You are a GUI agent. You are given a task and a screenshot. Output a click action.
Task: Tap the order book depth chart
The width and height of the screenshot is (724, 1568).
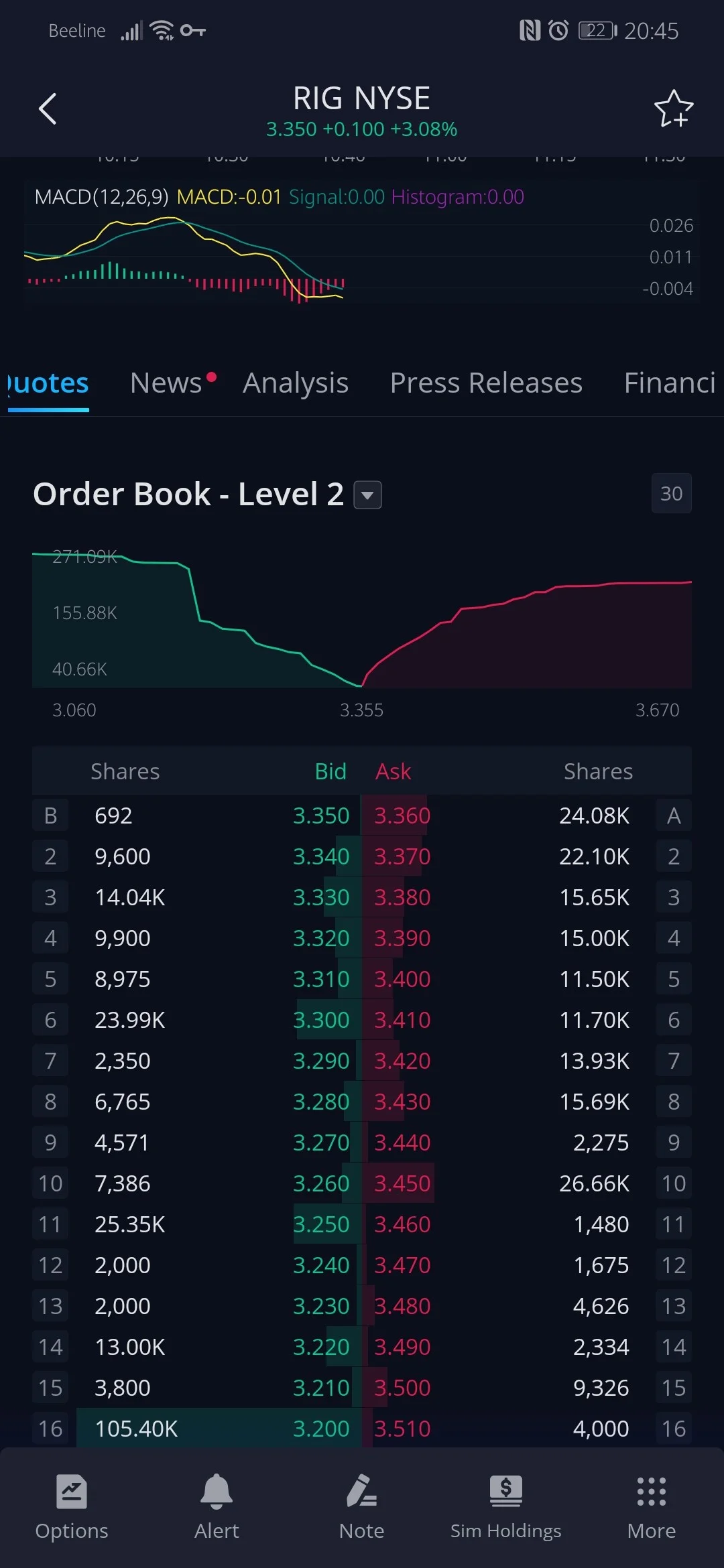[x=362, y=619]
